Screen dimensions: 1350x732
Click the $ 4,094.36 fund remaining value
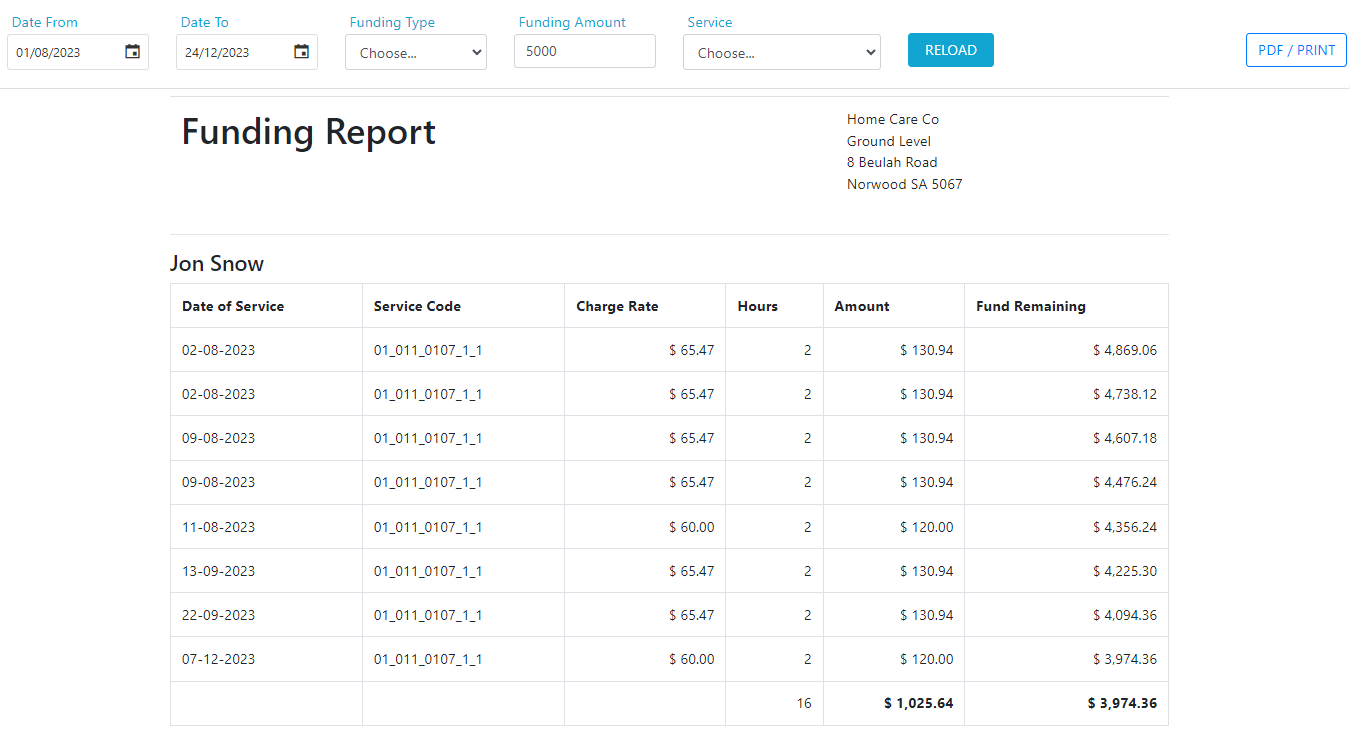1125,615
